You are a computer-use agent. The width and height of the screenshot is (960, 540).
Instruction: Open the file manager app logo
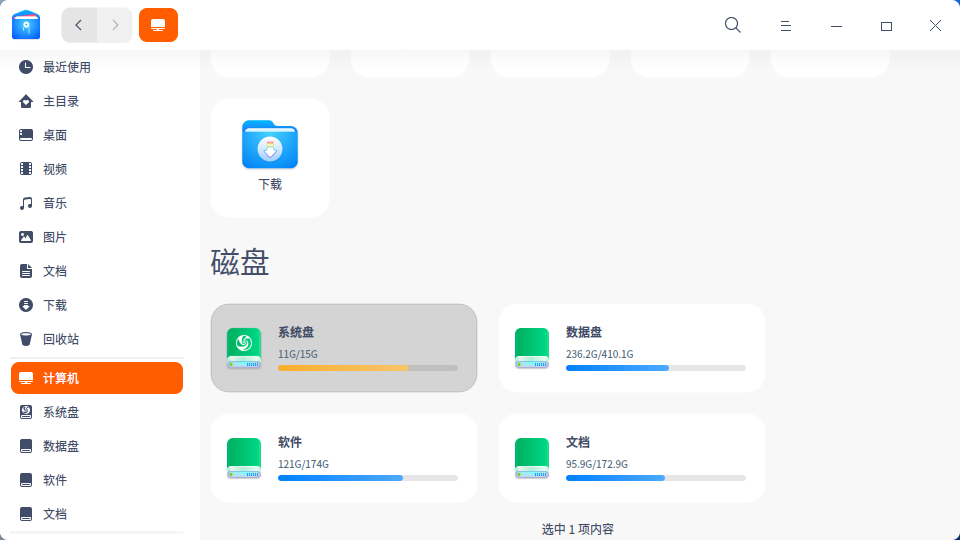pos(26,25)
